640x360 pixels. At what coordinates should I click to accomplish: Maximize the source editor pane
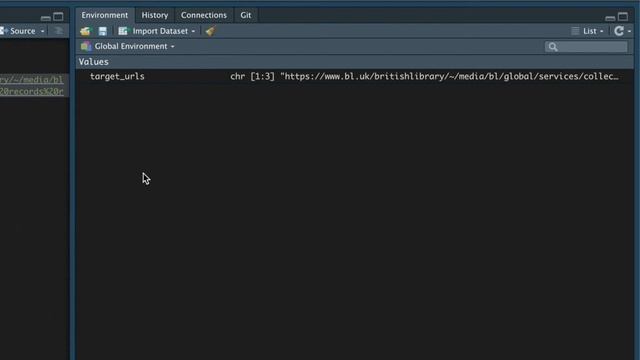click(58, 17)
